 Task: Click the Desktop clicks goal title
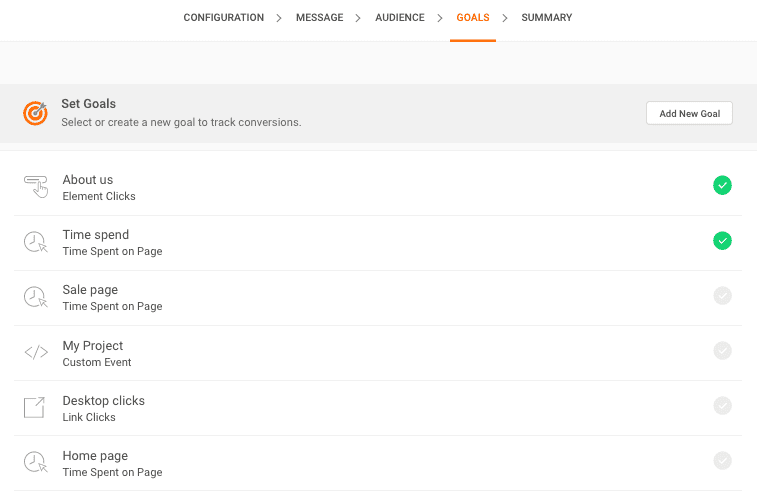coord(103,400)
